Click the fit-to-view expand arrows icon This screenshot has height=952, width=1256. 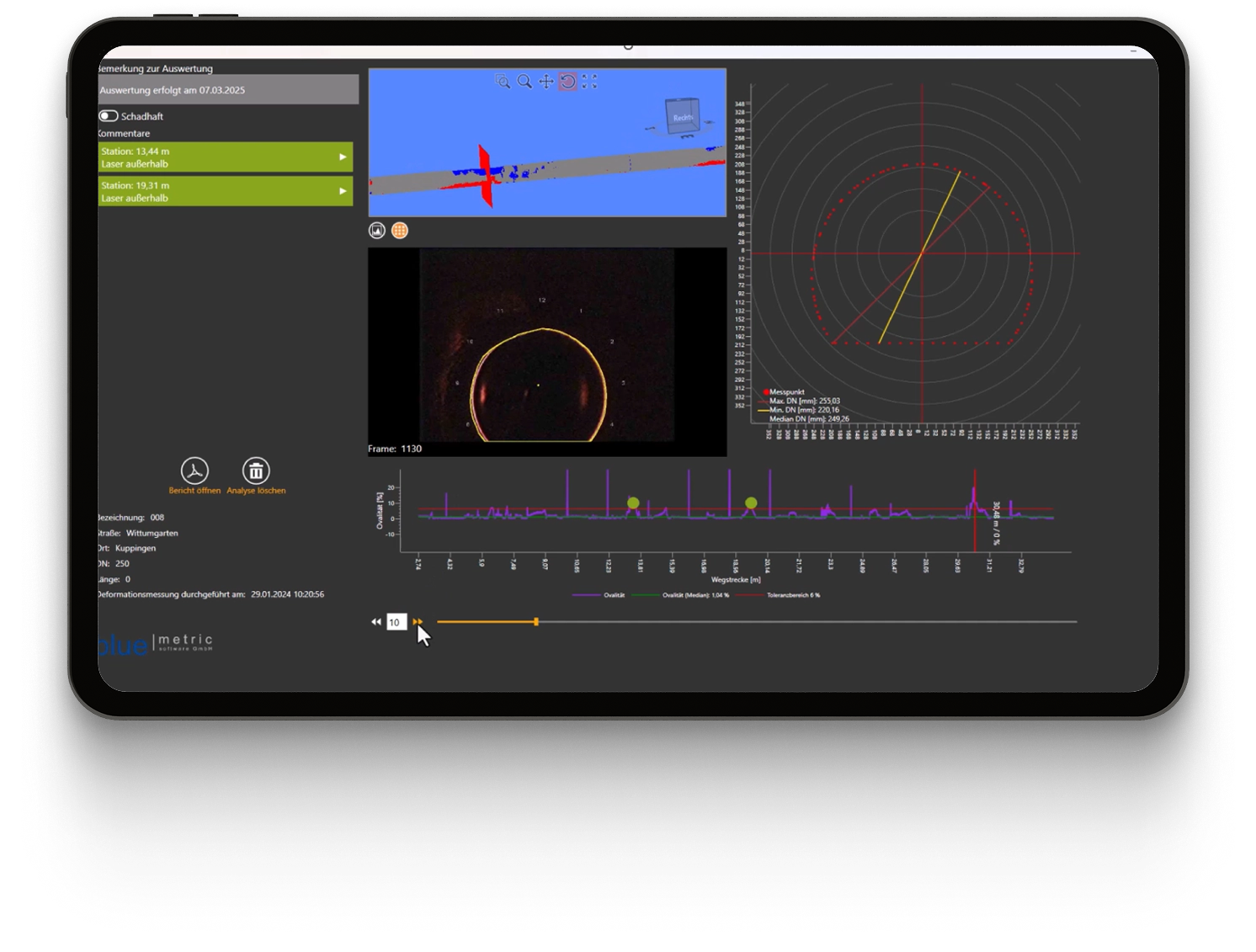[590, 82]
